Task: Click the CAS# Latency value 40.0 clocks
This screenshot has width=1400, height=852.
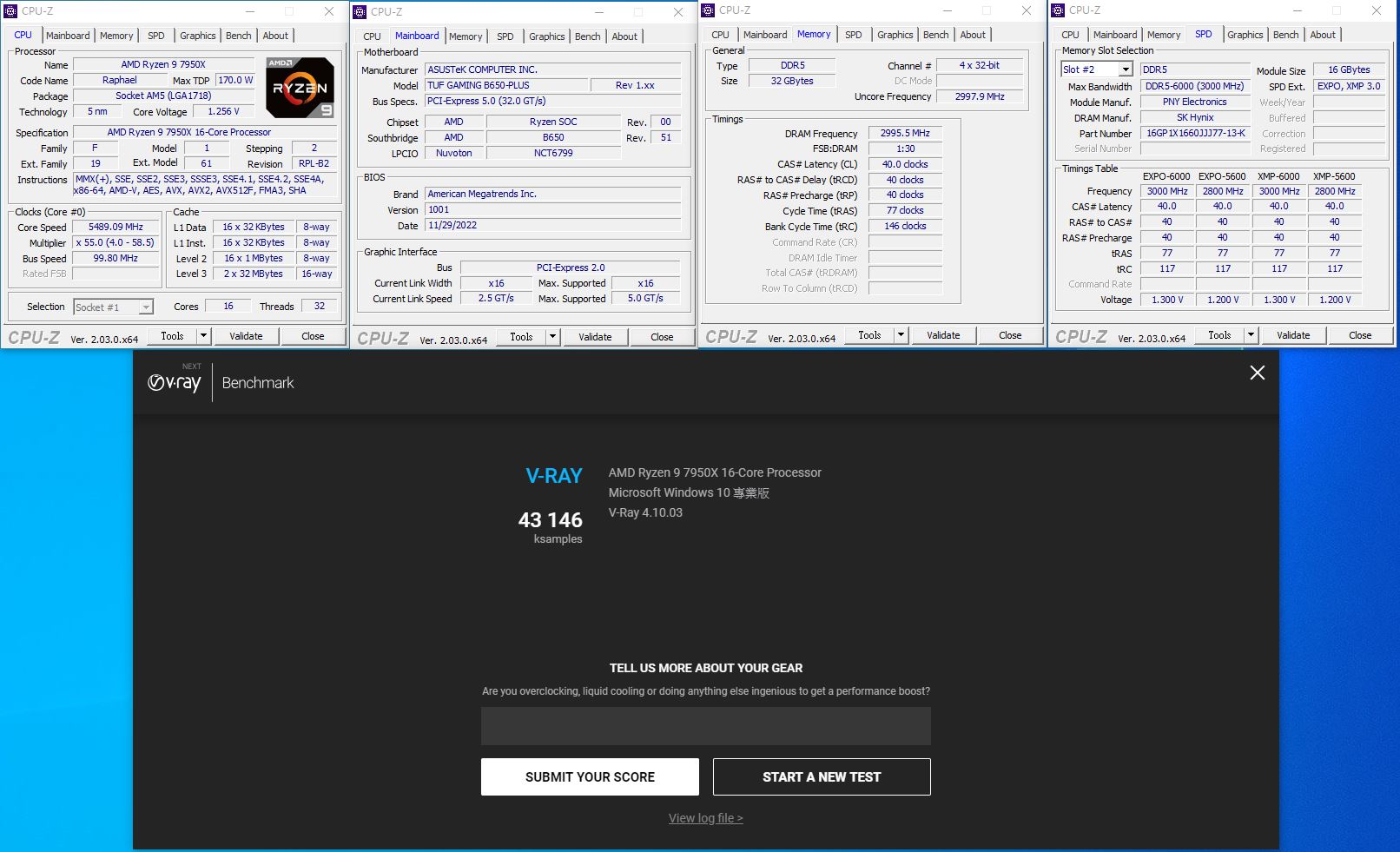Action: (905, 164)
